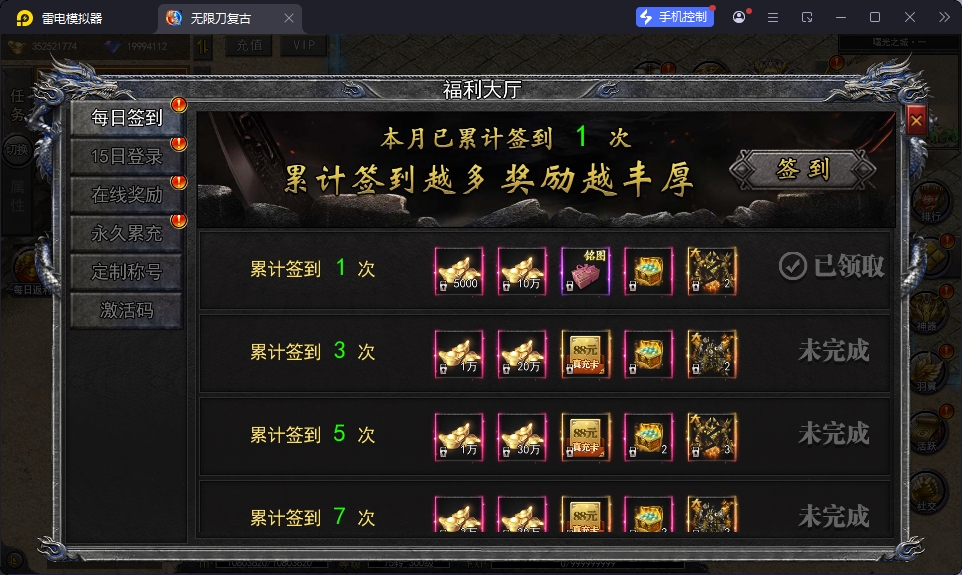Click the 10万 gold reward in first row

(522, 271)
